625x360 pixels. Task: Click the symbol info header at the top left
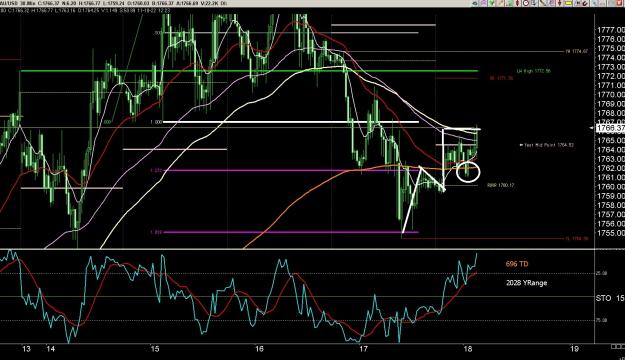tap(114, 3)
